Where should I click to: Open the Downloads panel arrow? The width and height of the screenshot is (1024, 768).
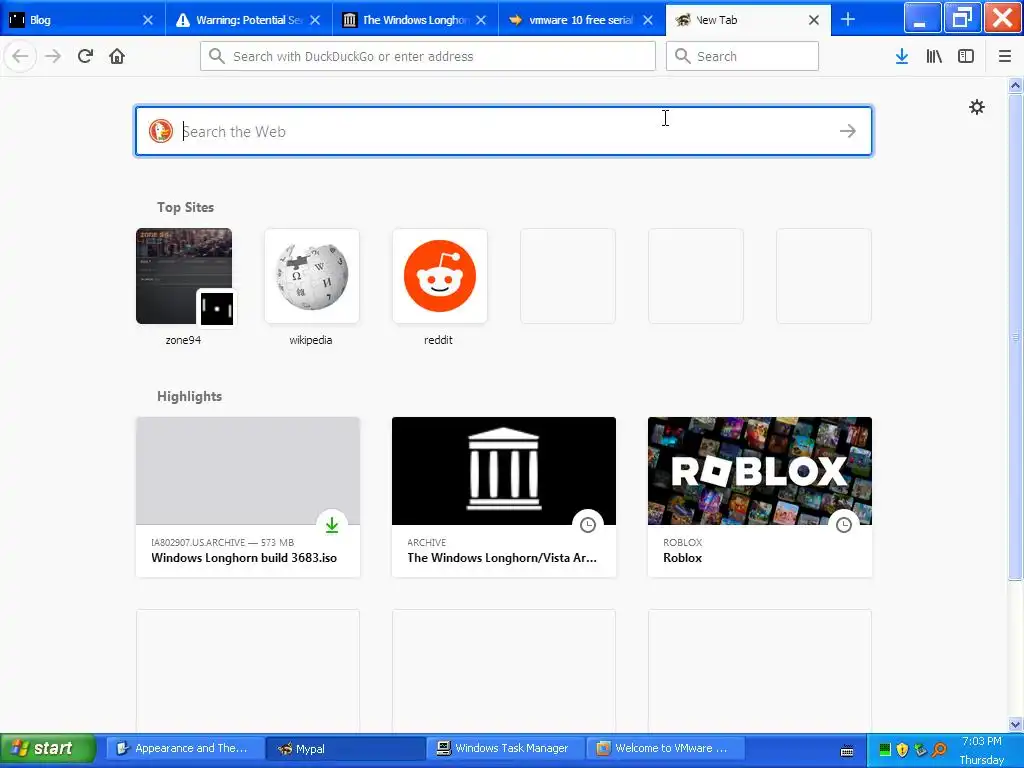902,56
